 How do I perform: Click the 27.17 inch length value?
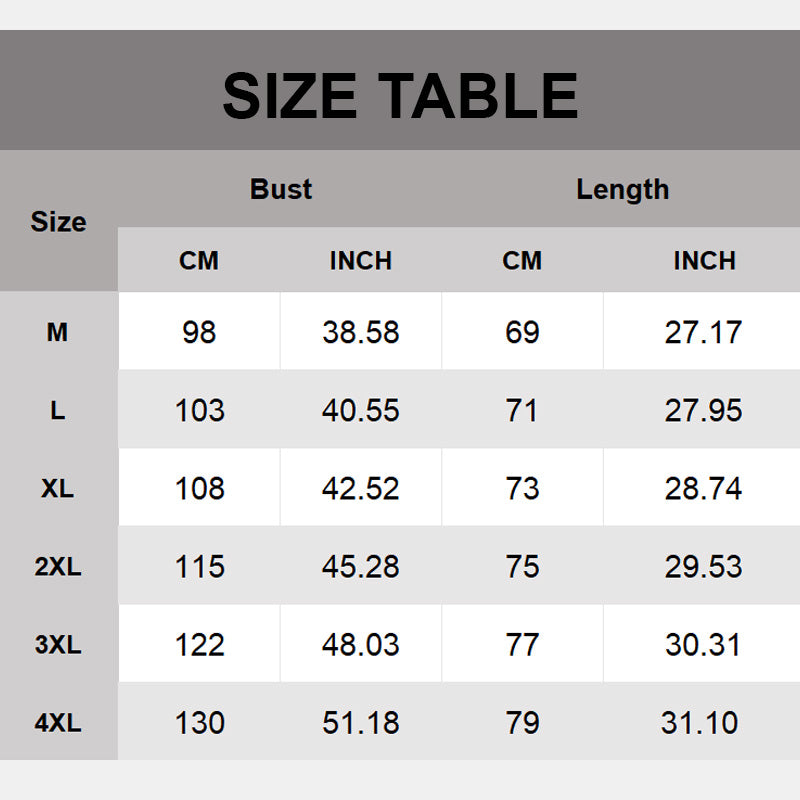704,332
